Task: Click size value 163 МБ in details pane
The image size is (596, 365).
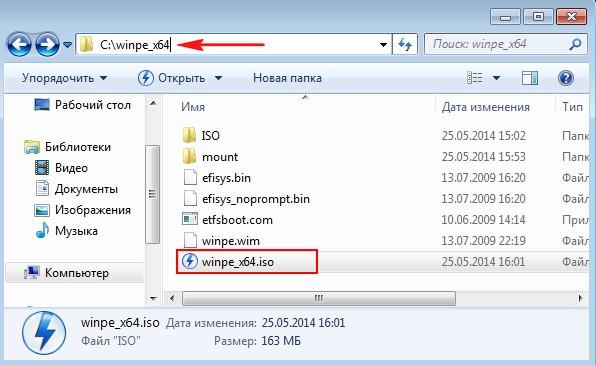Action: pyautogui.click(x=281, y=341)
